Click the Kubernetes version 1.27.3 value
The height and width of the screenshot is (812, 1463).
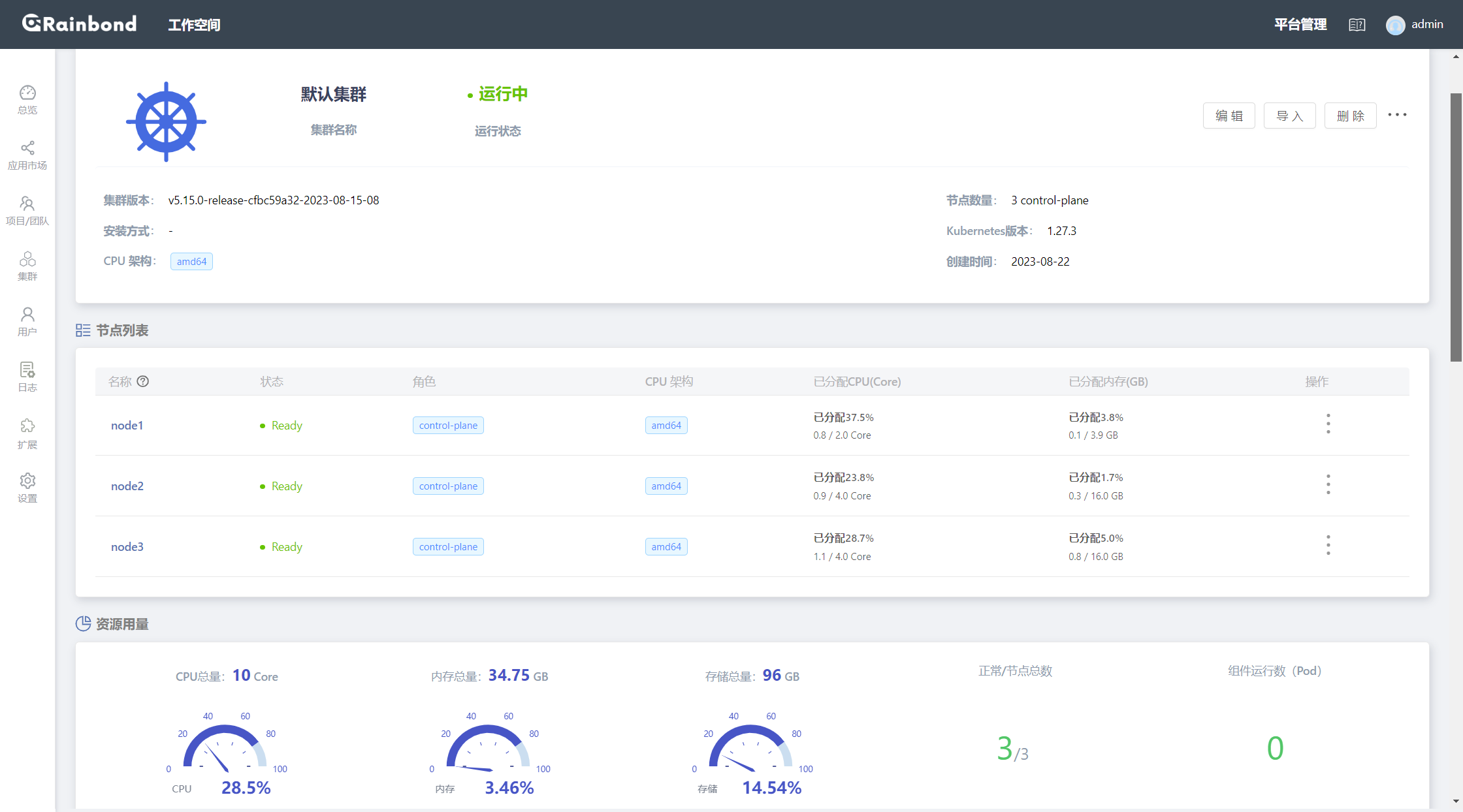pos(1061,231)
